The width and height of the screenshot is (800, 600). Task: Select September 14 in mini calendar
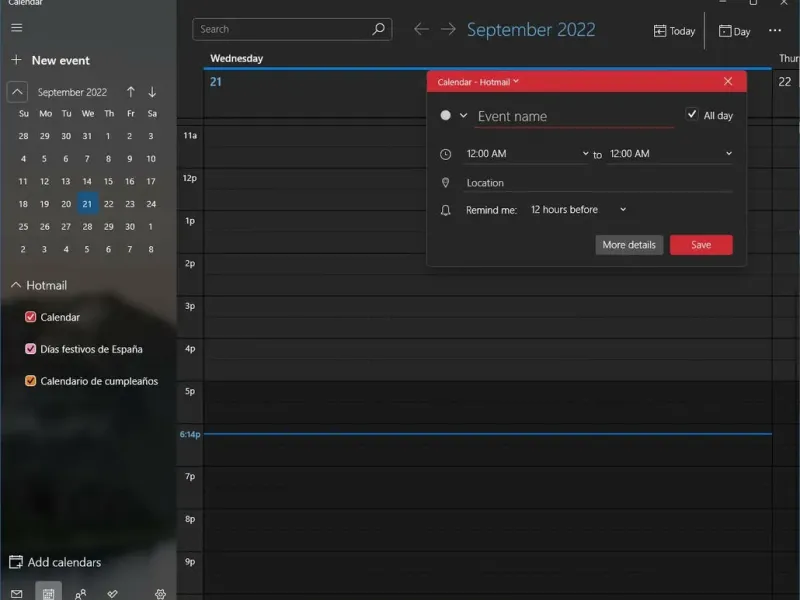[x=87, y=181]
